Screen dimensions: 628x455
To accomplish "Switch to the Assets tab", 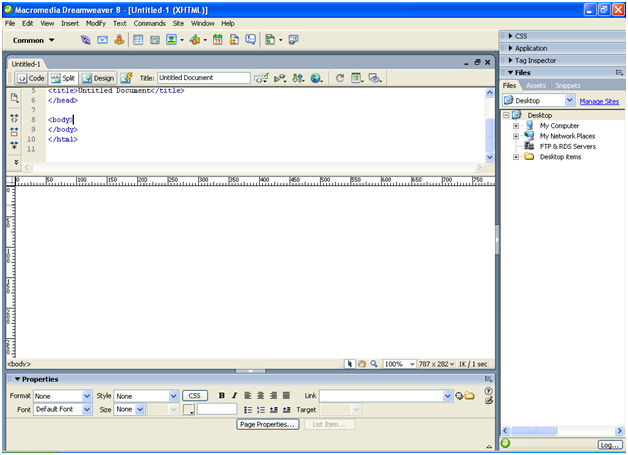I will click(535, 85).
